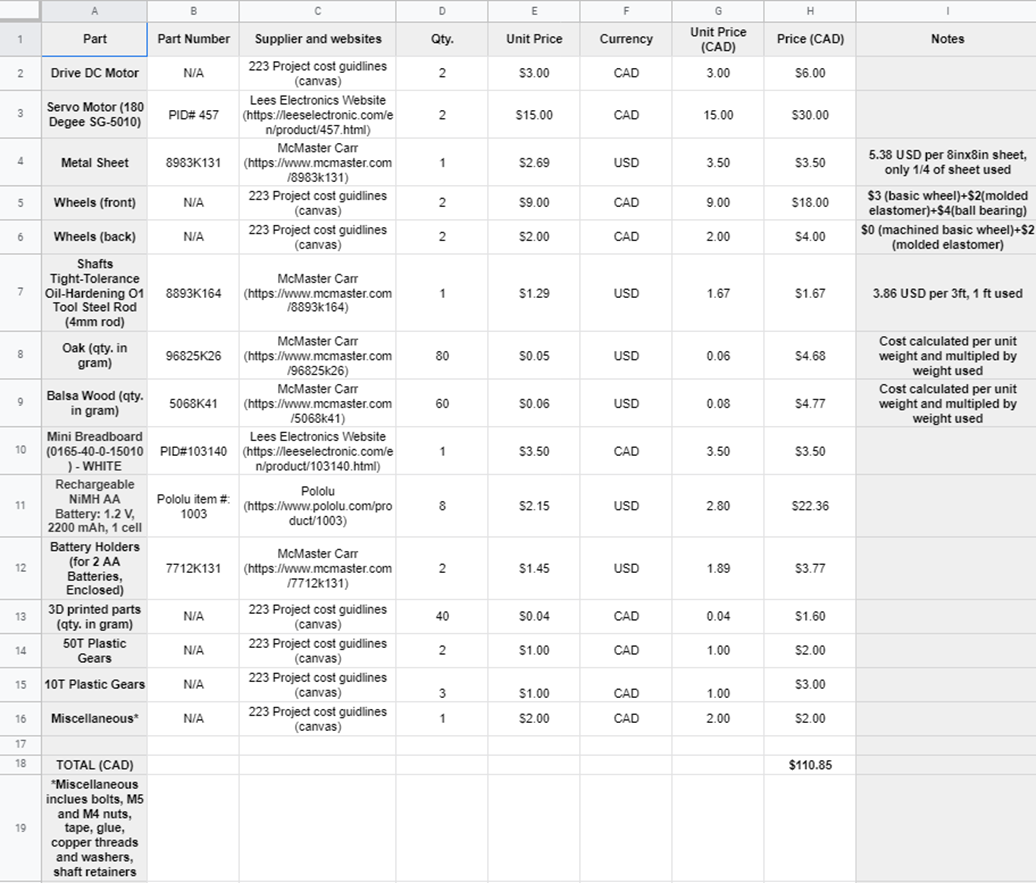Select the '2.80' unit price CAD cell
The height and width of the screenshot is (883, 1036).
click(x=718, y=506)
